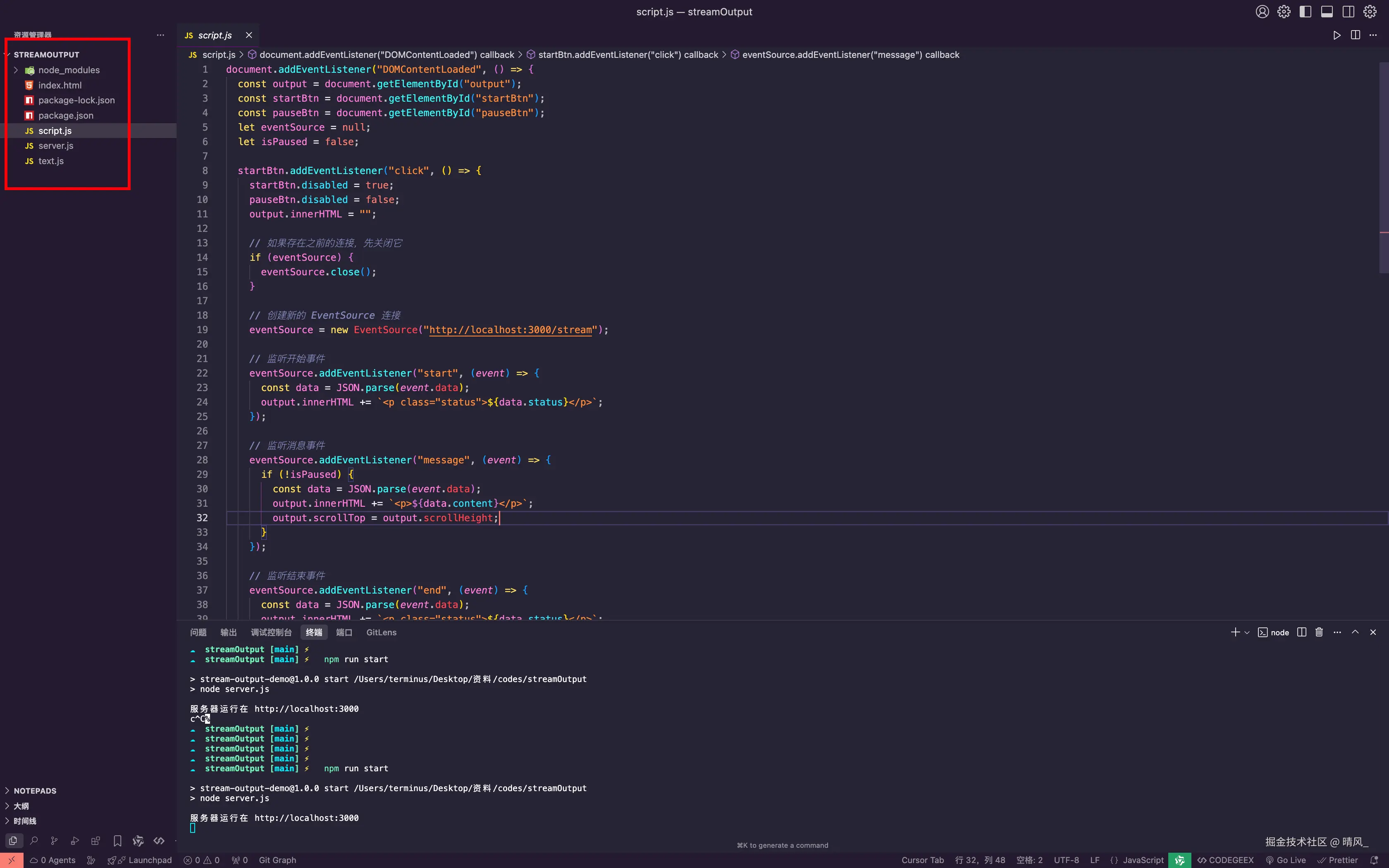The height and width of the screenshot is (868, 1389).
Task: Expand the NOTEPADS section
Action: [34, 790]
